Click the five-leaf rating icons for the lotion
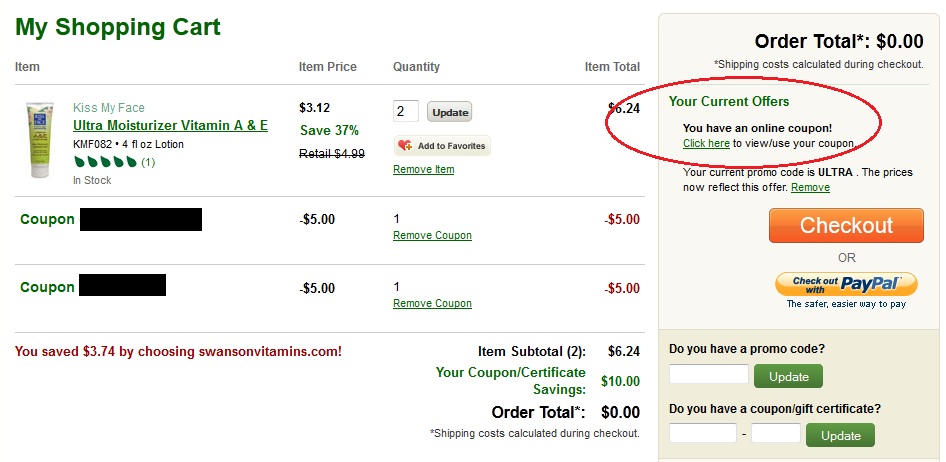The height and width of the screenshot is (462, 946). tap(106, 162)
